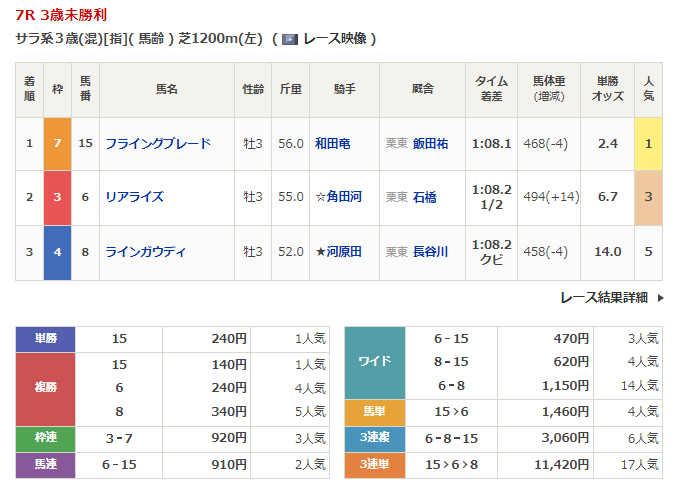Screen dimensions: 680x489
Task: Click the race video film icon
Action: [x=289, y=39]
